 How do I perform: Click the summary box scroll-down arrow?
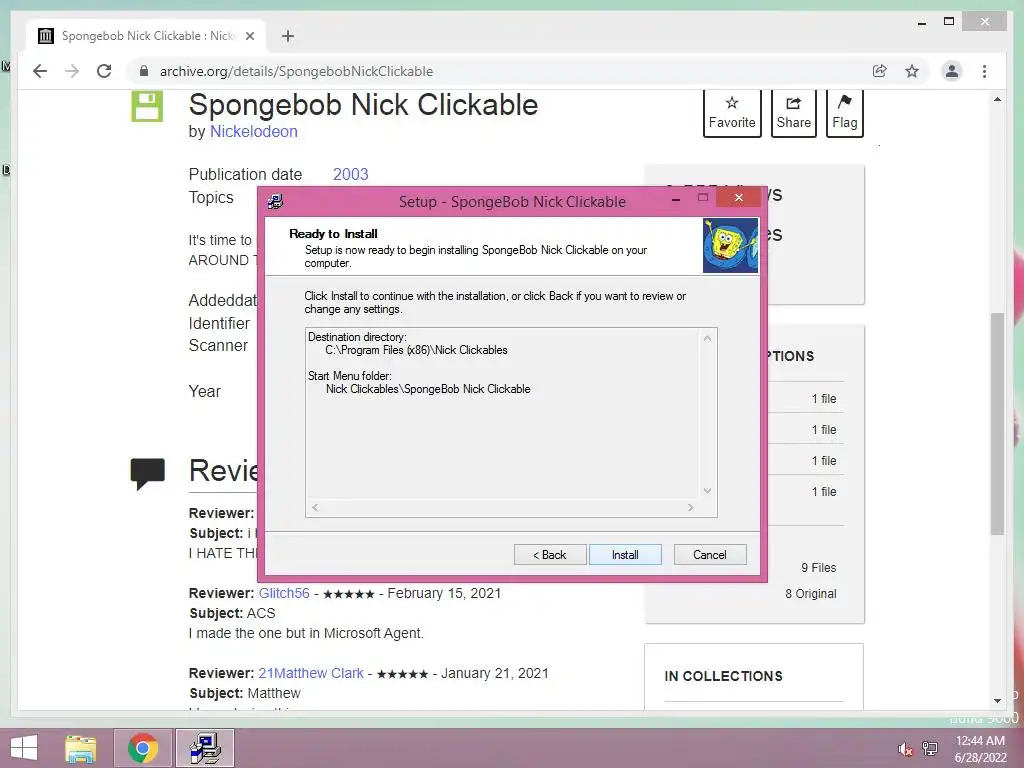coord(707,490)
